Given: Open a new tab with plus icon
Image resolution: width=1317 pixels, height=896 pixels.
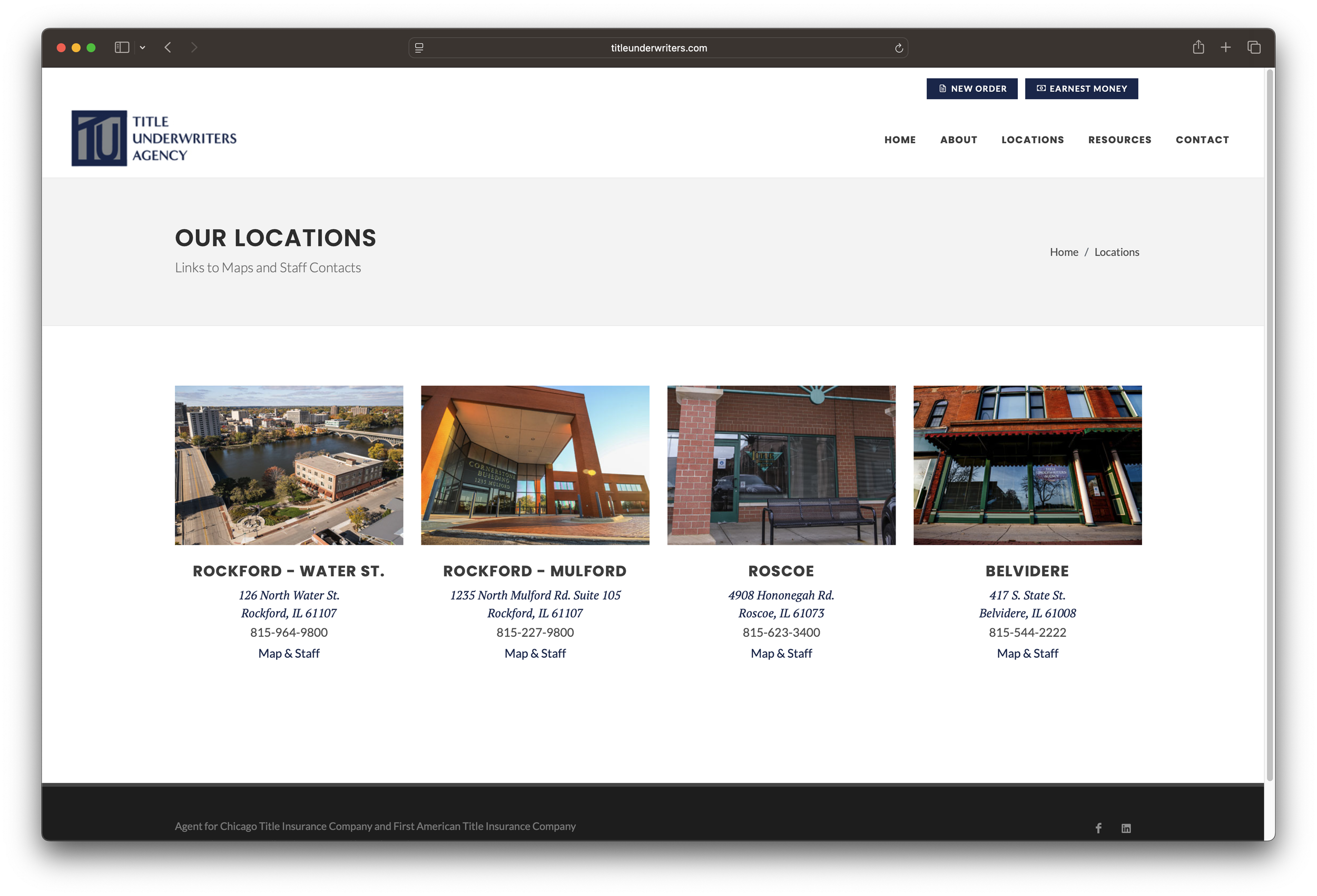Looking at the screenshot, I should tap(1226, 47).
